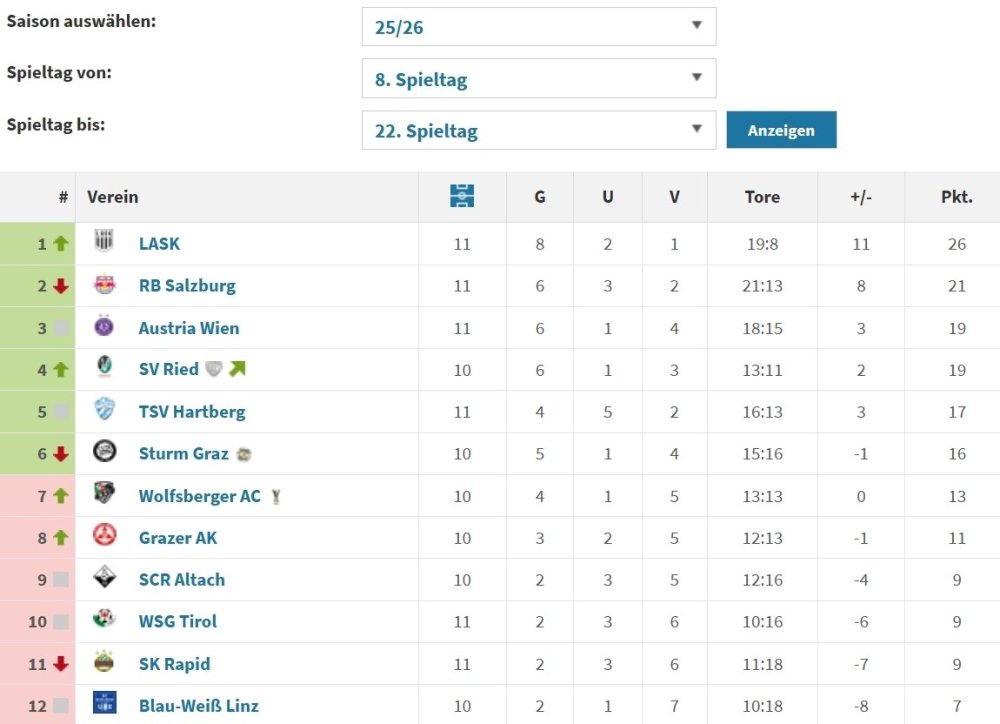Image resolution: width=1000 pixels, height=724 pixels.
Task: Click the Grazer AK red crest
Action: 104,536
